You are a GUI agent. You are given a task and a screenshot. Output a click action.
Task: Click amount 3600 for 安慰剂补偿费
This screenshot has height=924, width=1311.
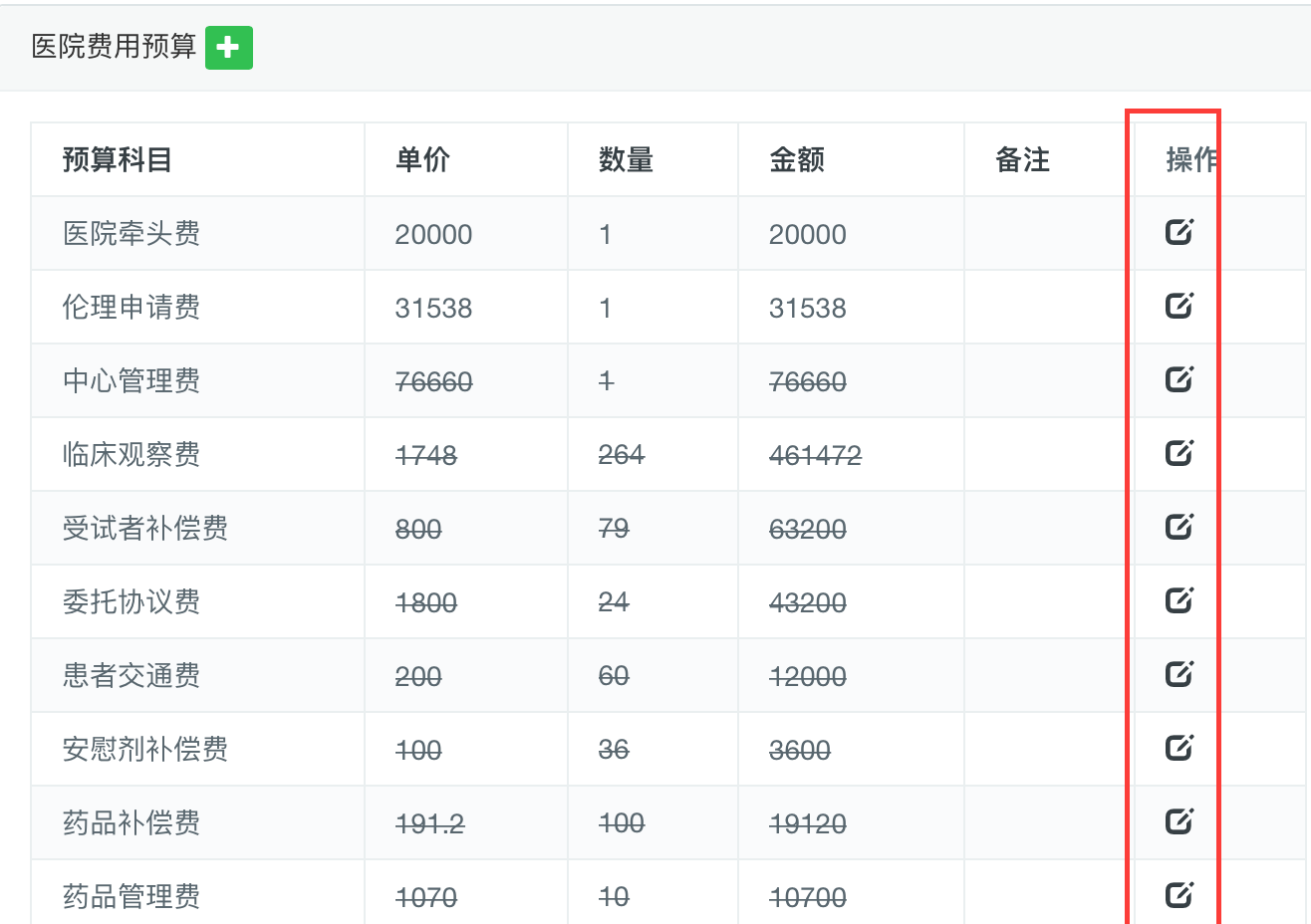tap(800, 751)
